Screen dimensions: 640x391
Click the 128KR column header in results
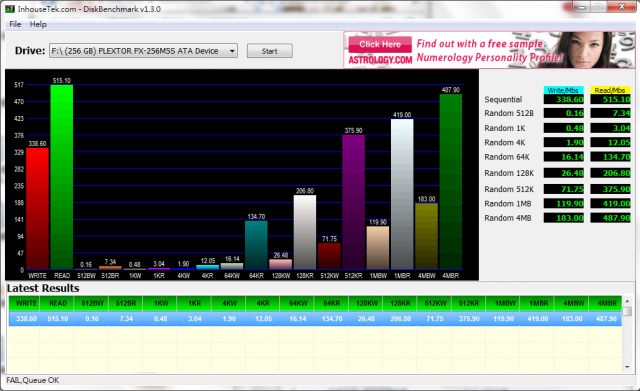click(400, 303)
